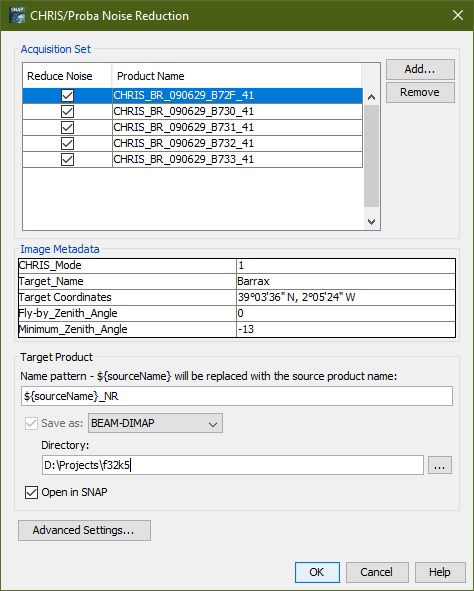Toggle the Save as checkbox

tap(31, 423)
